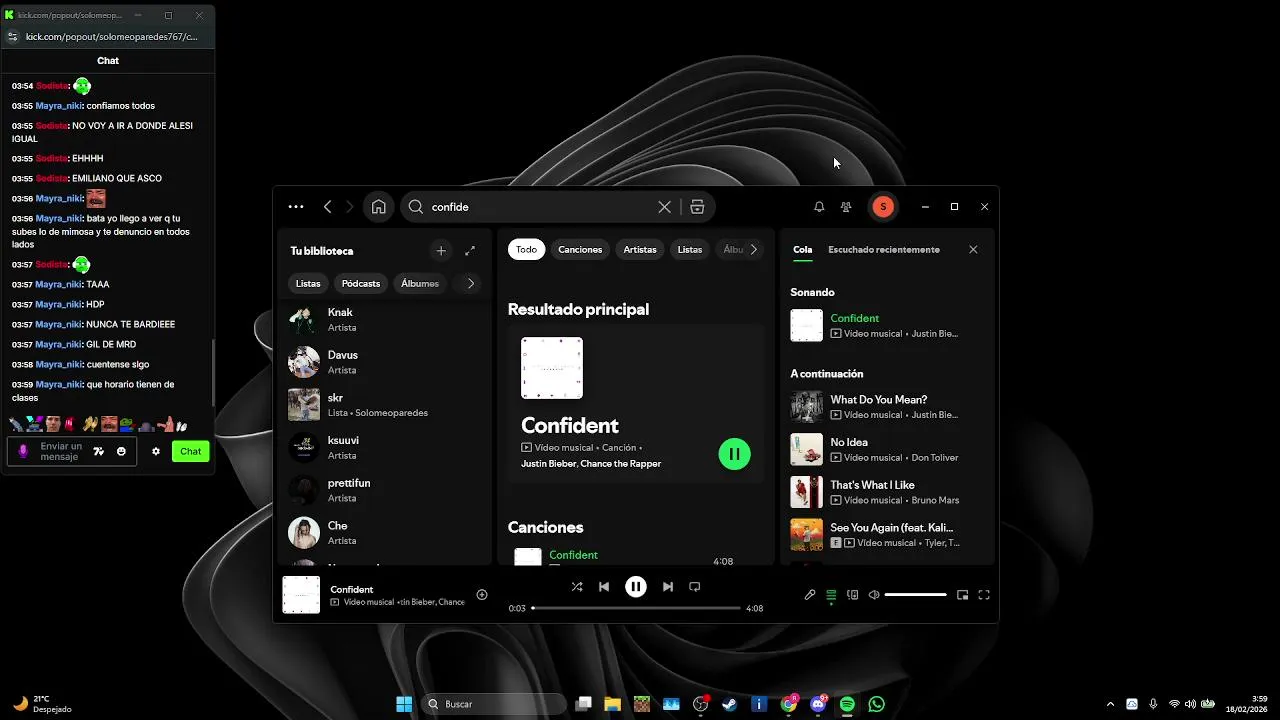Screen dimensions: 1280x720
Task: Open artist ksuuvi in library
Action: coord(385,447)
